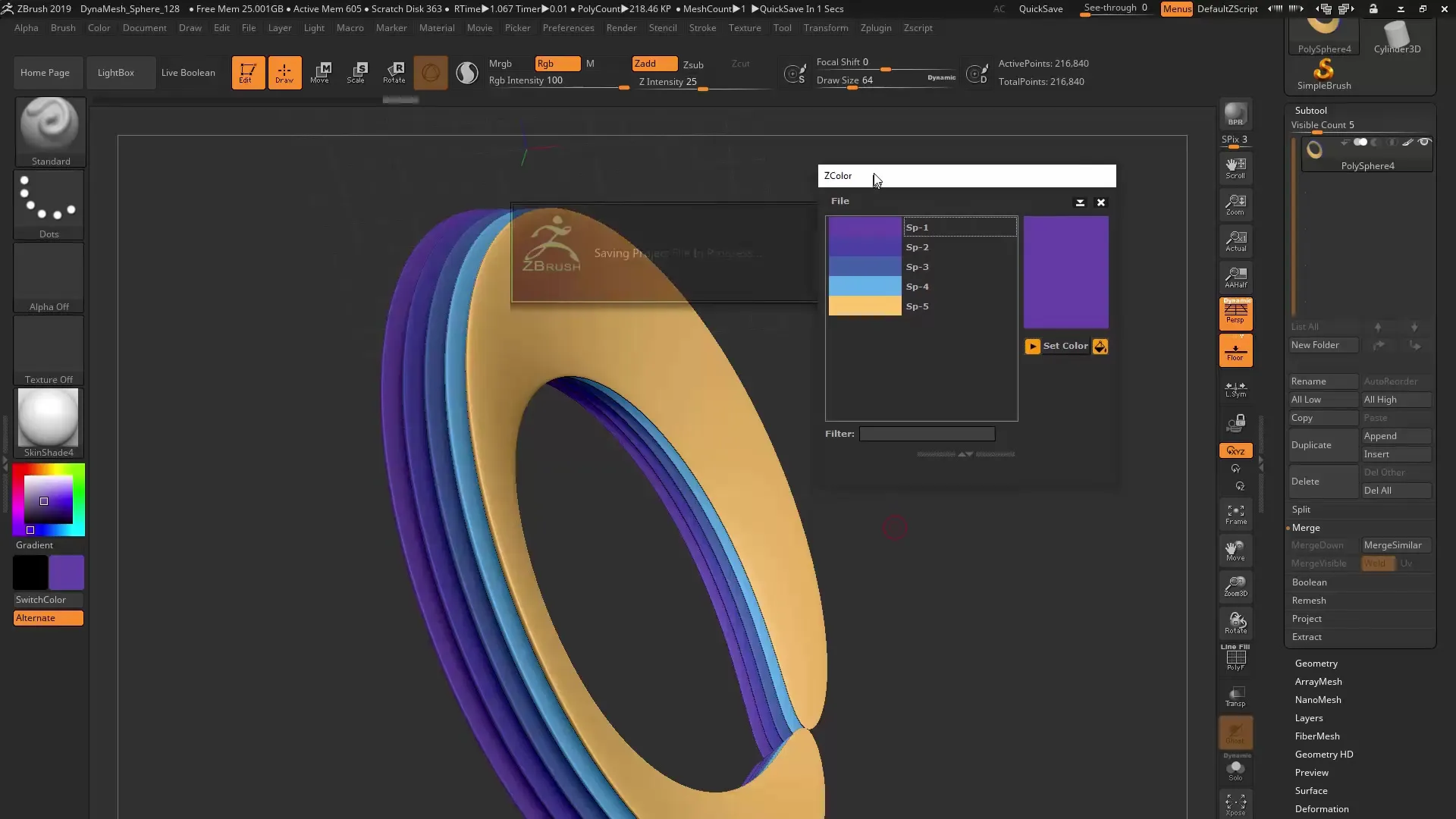Viewport: 1456px width, 819px height.
Task: Click the Scroll canvas icon
Action: pos(1235,168)
